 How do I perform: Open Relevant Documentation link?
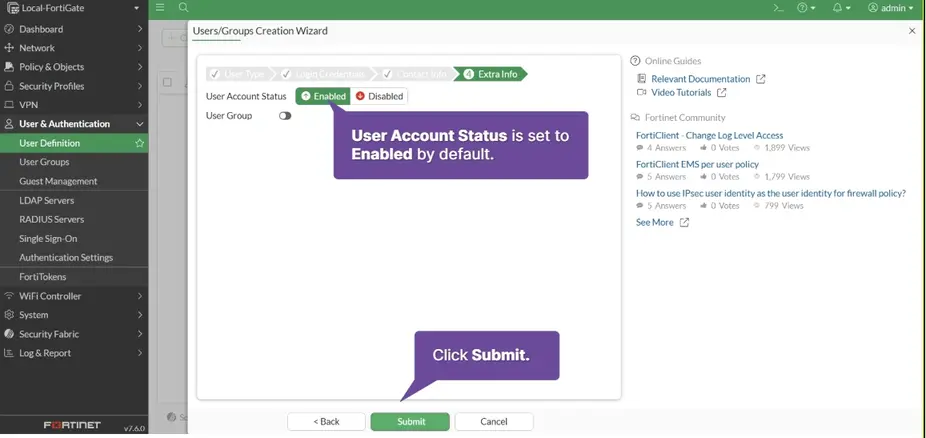pos(700,79)
